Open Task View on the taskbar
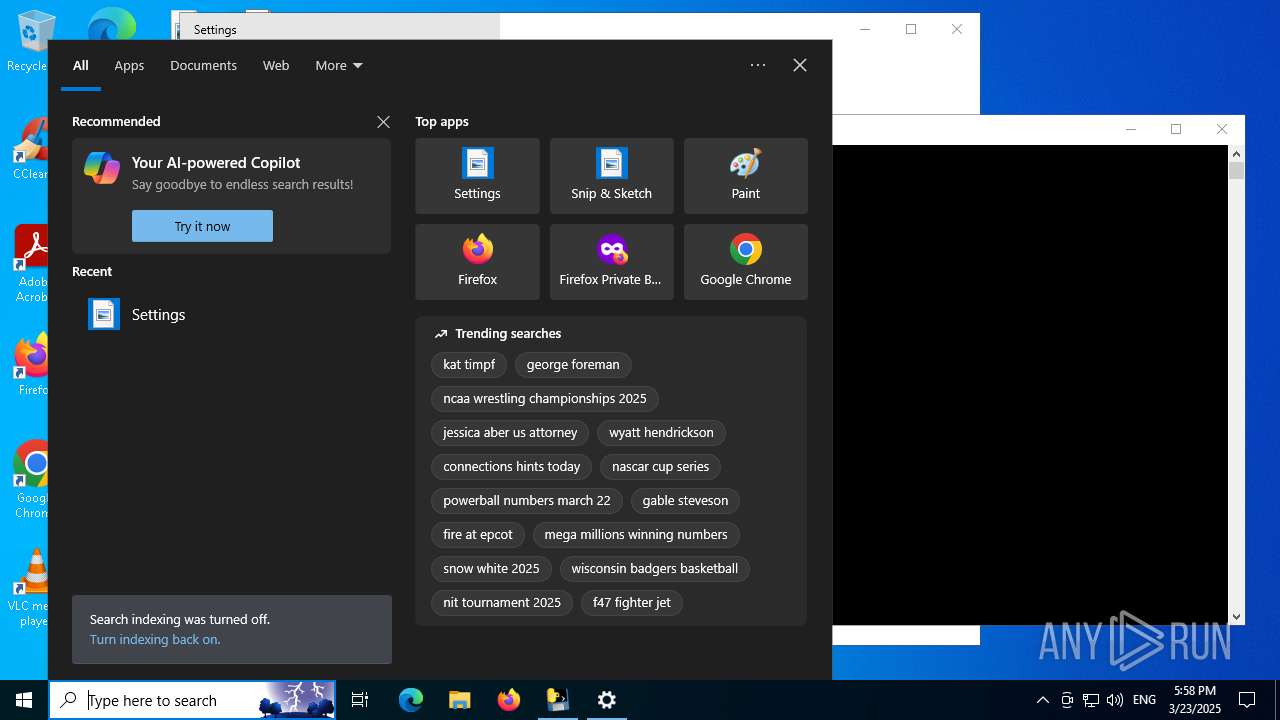The height and width of the screenshot is (720, 1280). (360, 700)
